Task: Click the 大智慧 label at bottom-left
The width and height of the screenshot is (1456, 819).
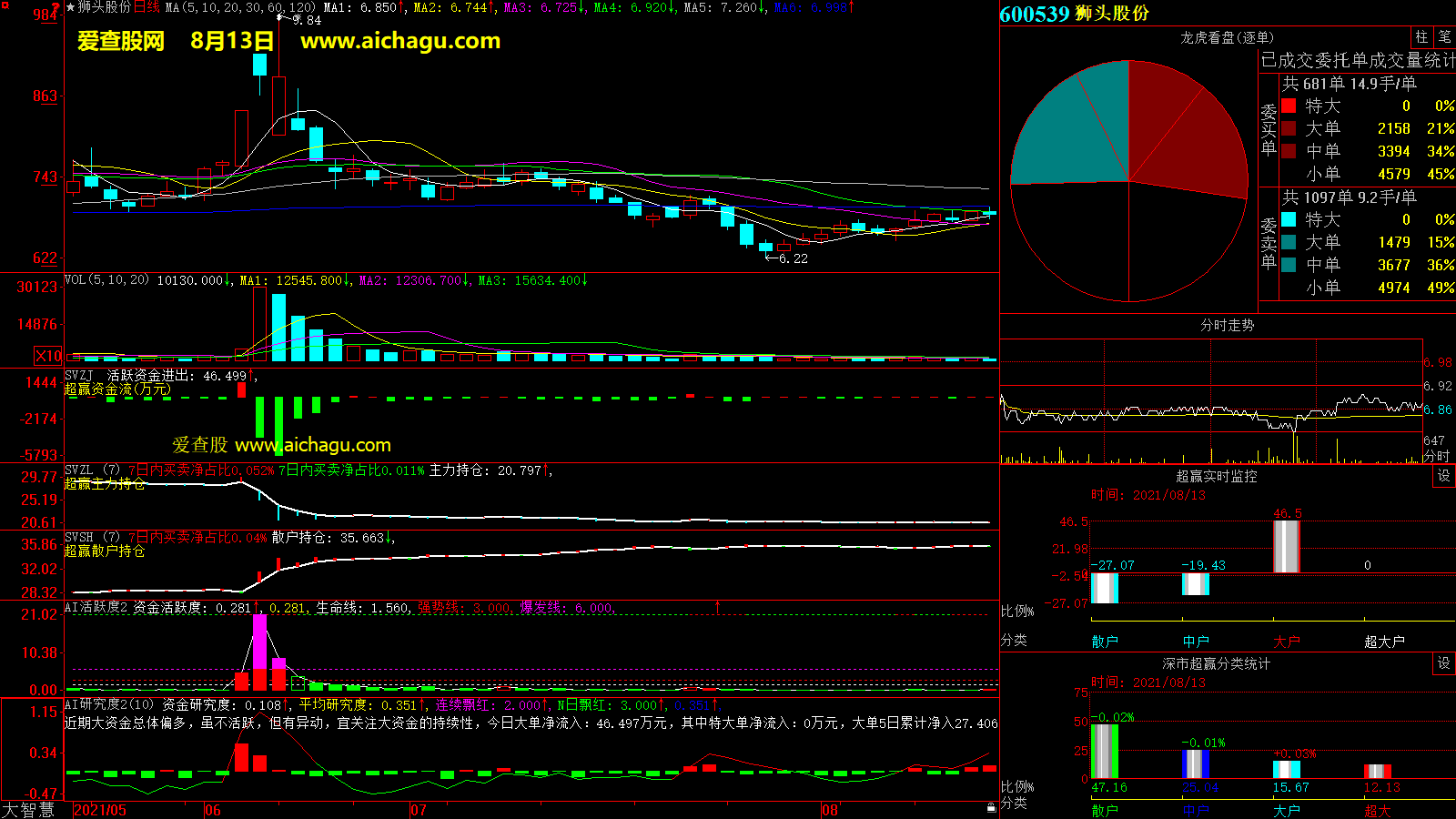Action: [x=28, y=810]
